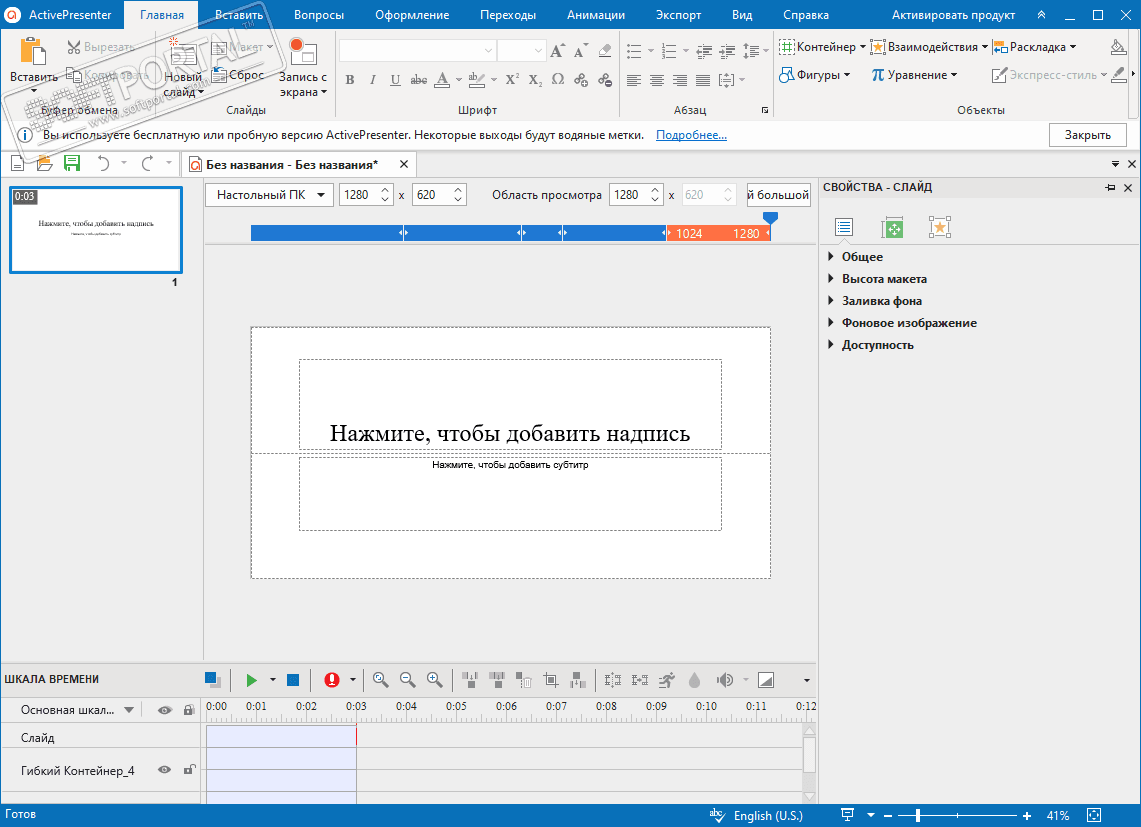This screenshot has width=1141, height=827.
Task: Switch to the Анимации ribbon tab
Action: [595, 15]
